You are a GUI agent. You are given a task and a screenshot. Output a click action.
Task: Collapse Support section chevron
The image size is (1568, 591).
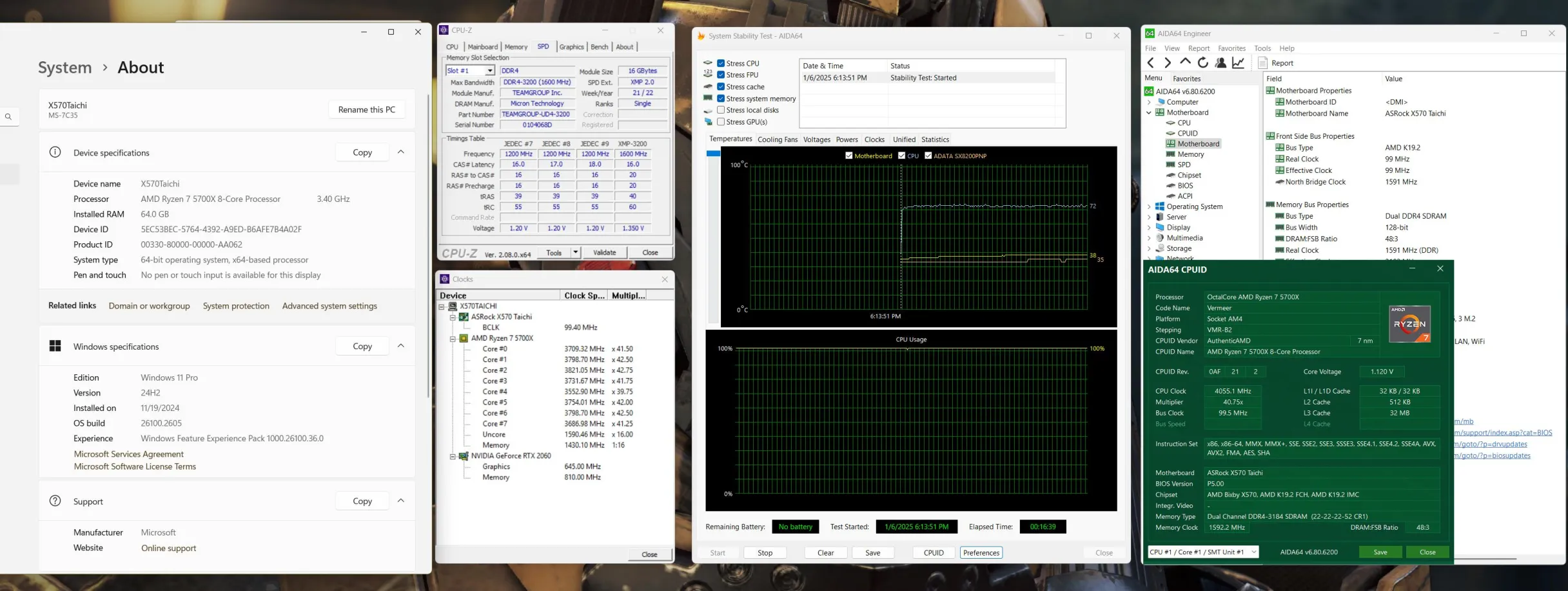tap(401, 501)
